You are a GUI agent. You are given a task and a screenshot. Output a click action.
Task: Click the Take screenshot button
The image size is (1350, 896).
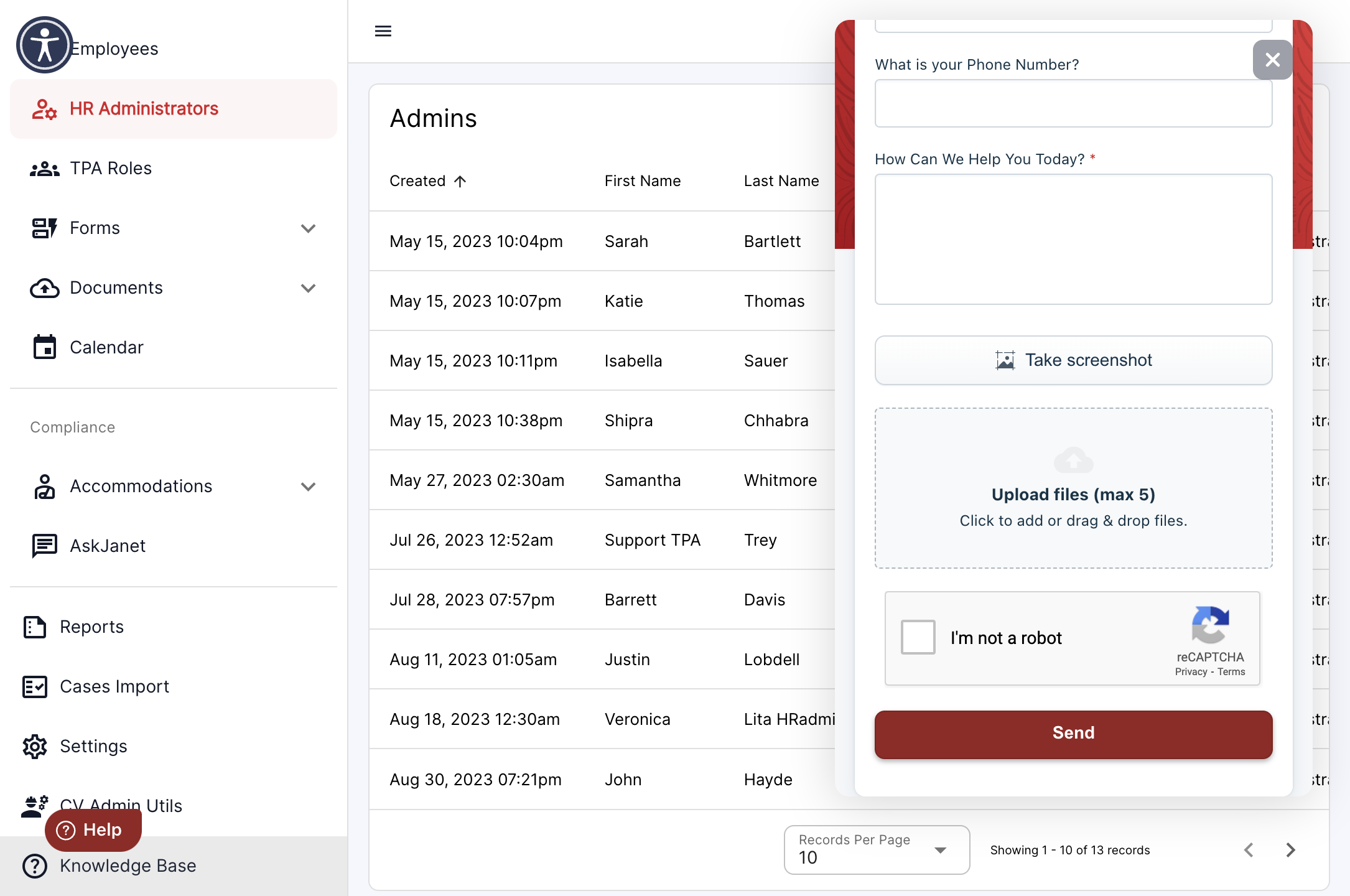coord(1074,360)
